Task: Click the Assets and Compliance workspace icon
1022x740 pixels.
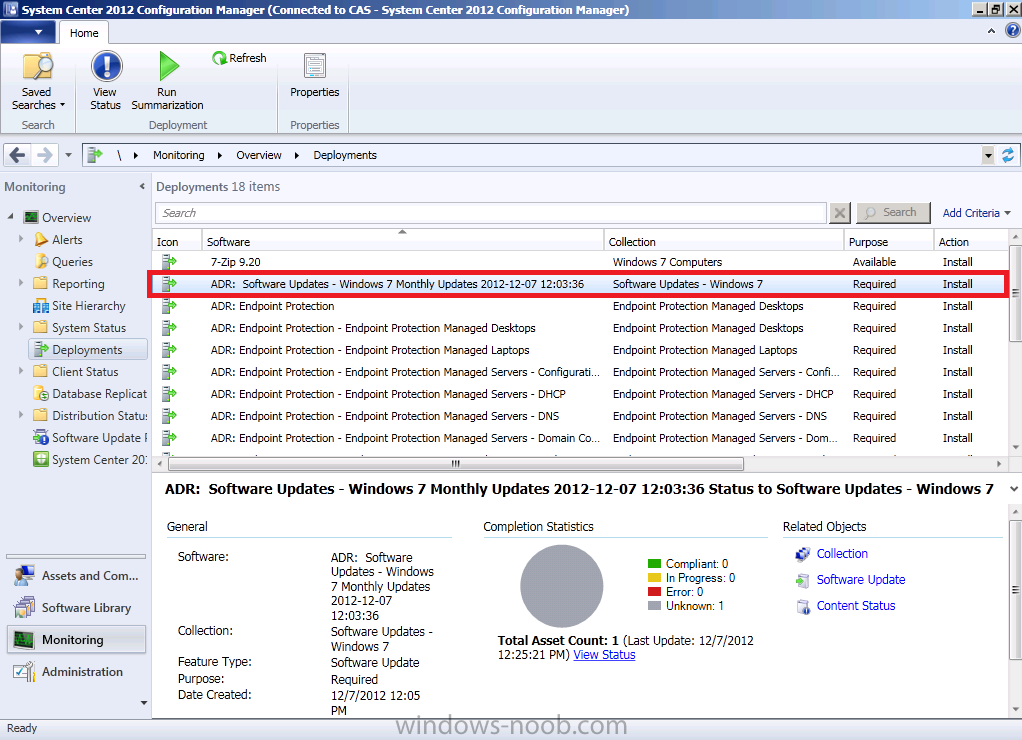Action: pos(25,576)
